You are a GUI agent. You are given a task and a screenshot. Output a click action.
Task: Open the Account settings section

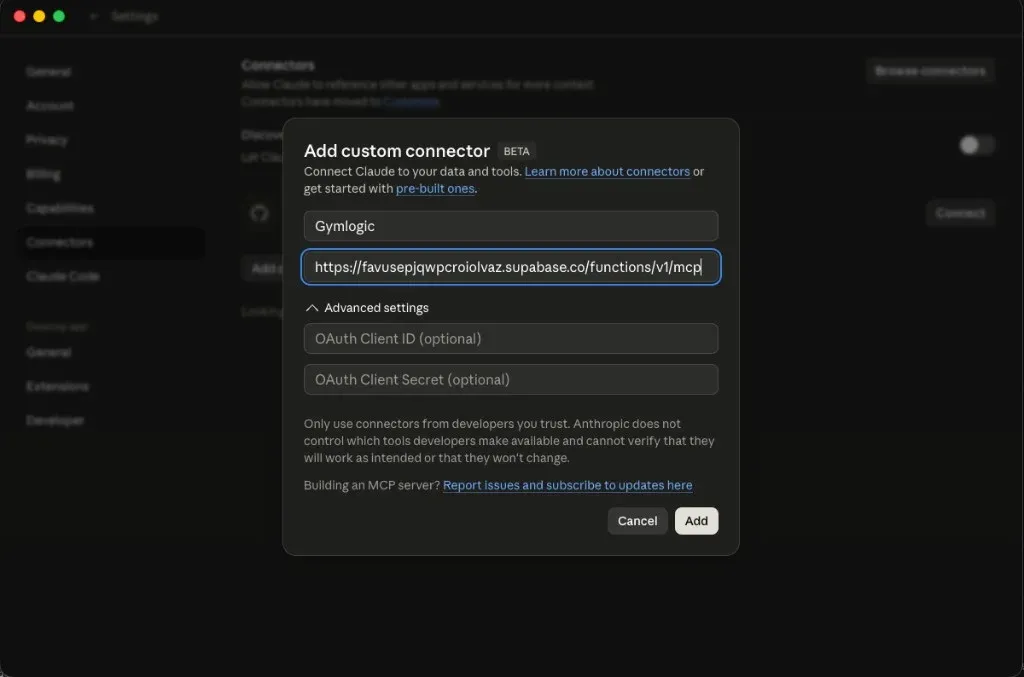coord(50,106)
